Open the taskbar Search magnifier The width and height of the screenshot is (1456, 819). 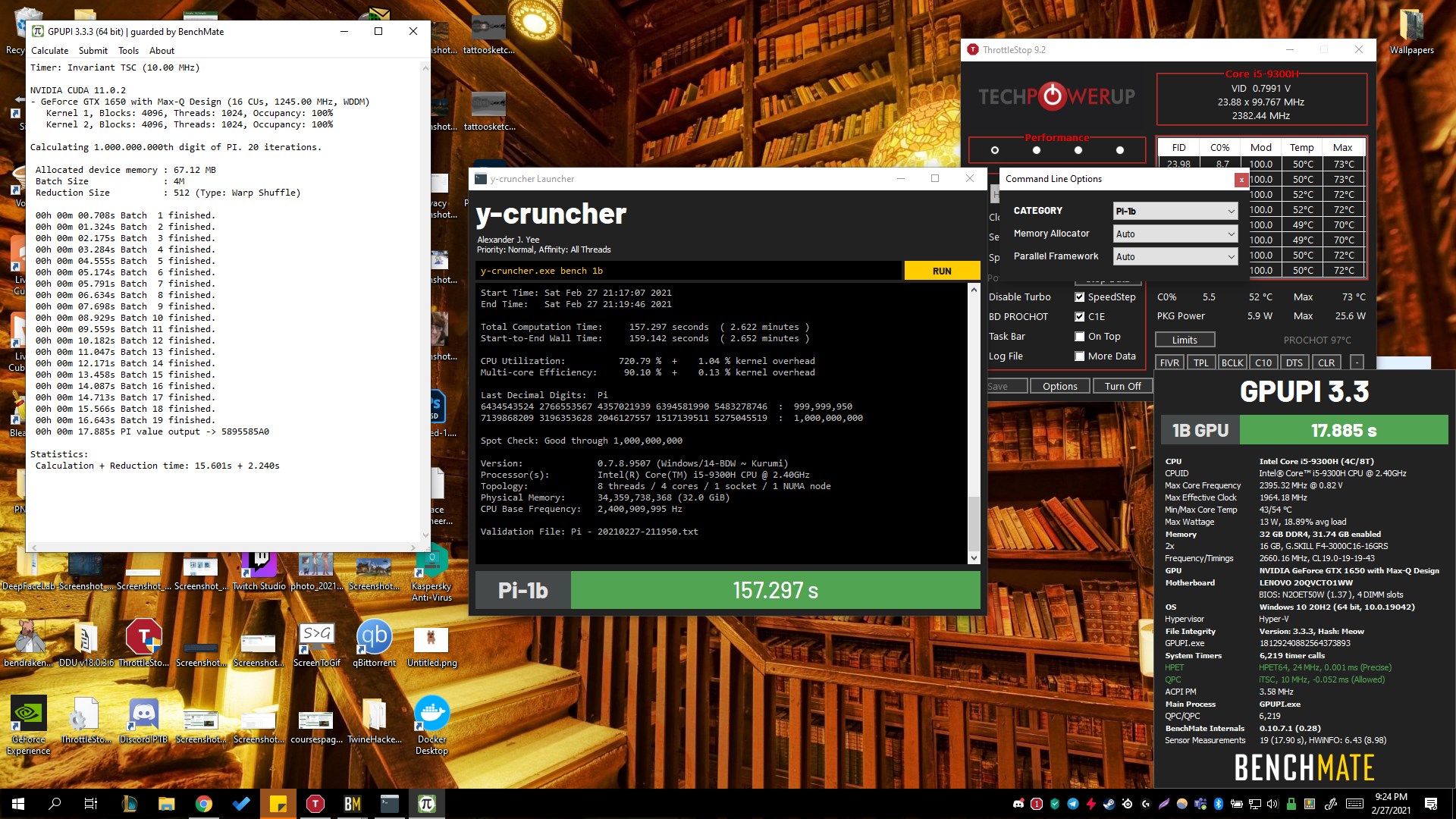pos(55,804)
